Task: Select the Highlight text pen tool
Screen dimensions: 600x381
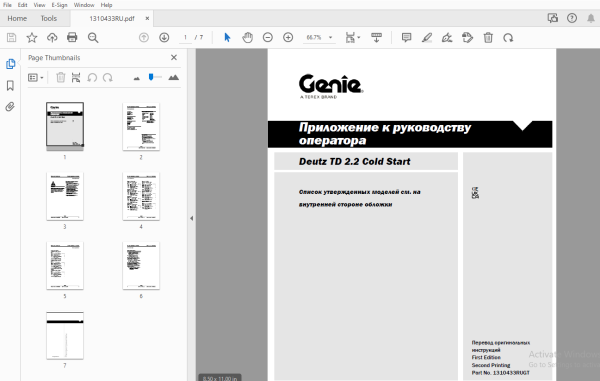Action: (x=427, y=37)
